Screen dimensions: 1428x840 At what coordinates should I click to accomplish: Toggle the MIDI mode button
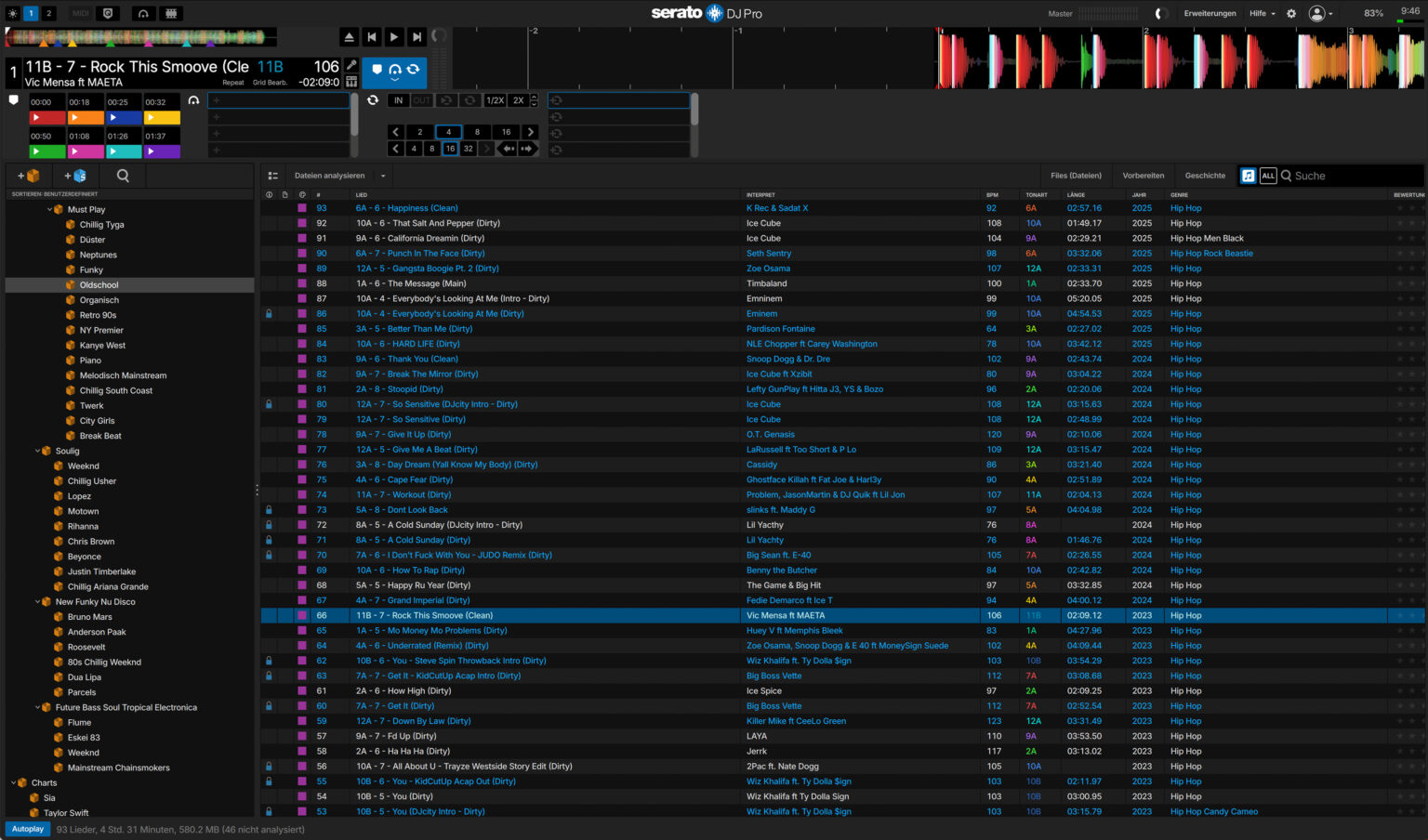(80, 13)
